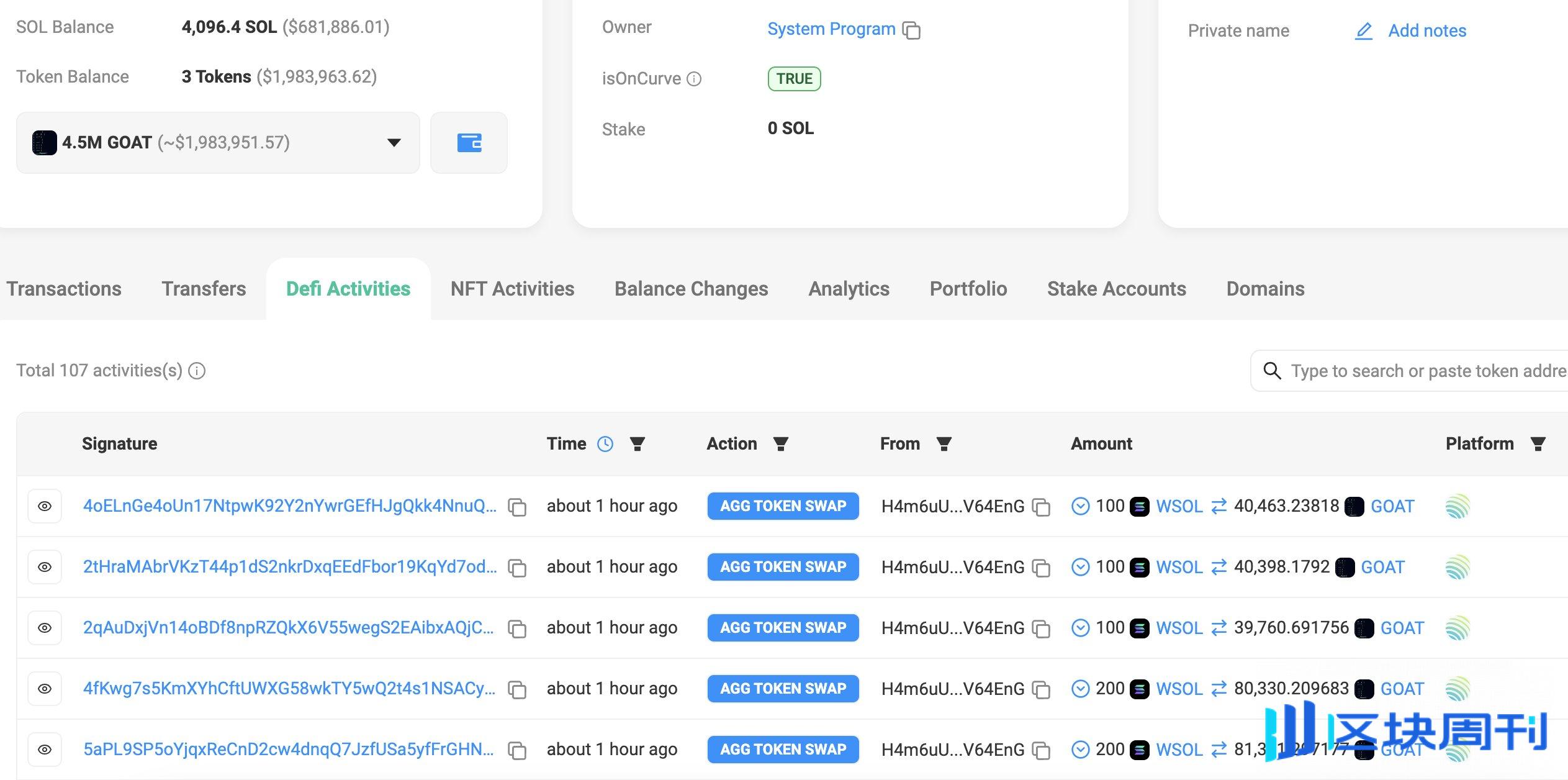
Task: Open the Stake Accounts tab
Action: point(1117,289)
